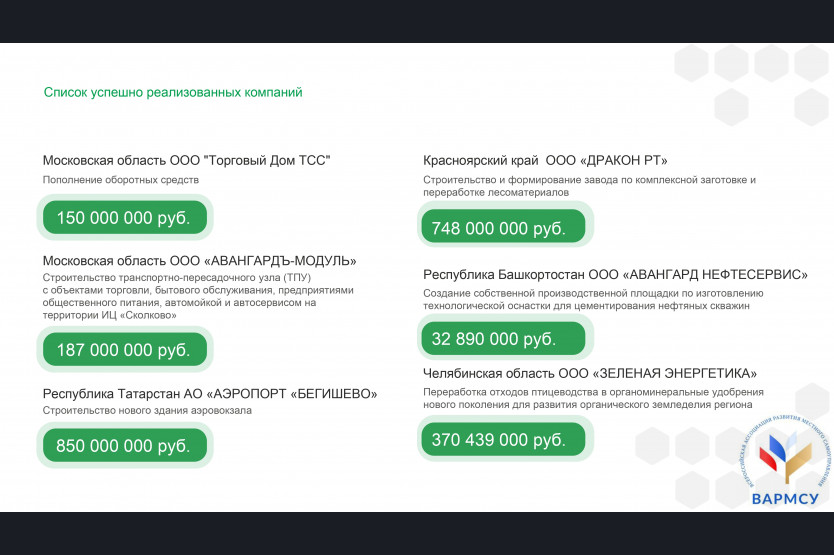Click the 850 000 000 руб. green badge

coord(125,445)
